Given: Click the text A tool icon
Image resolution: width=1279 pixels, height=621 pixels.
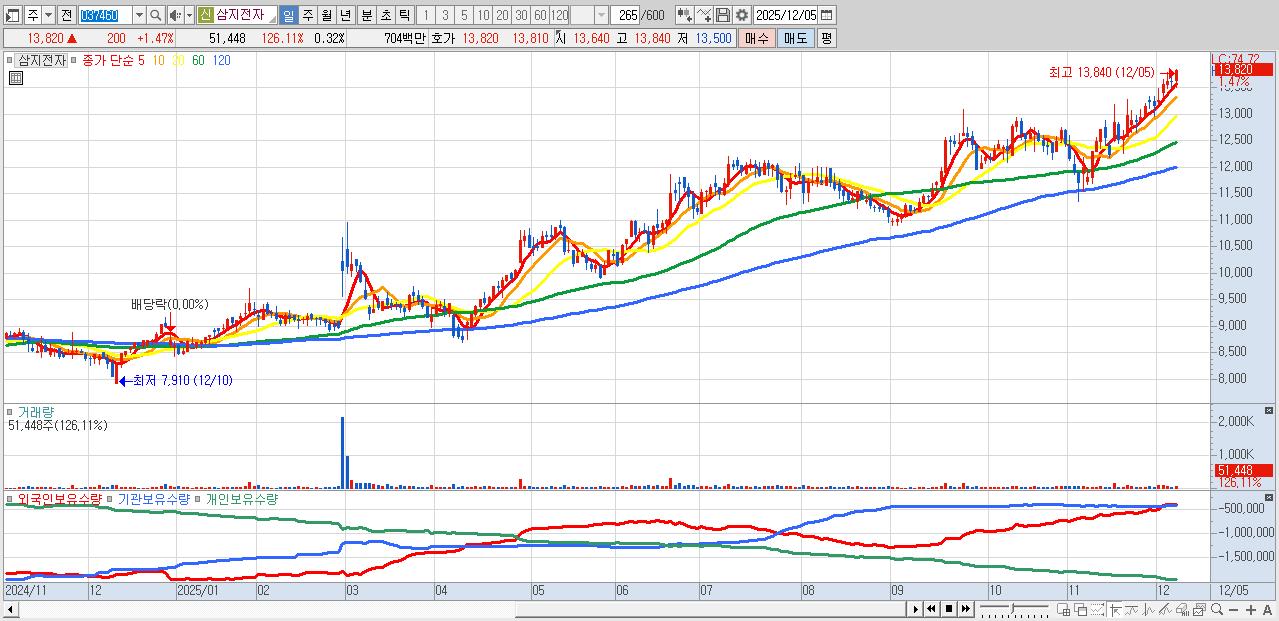Looking at the screenshot, I should (x=1268, y=610).
